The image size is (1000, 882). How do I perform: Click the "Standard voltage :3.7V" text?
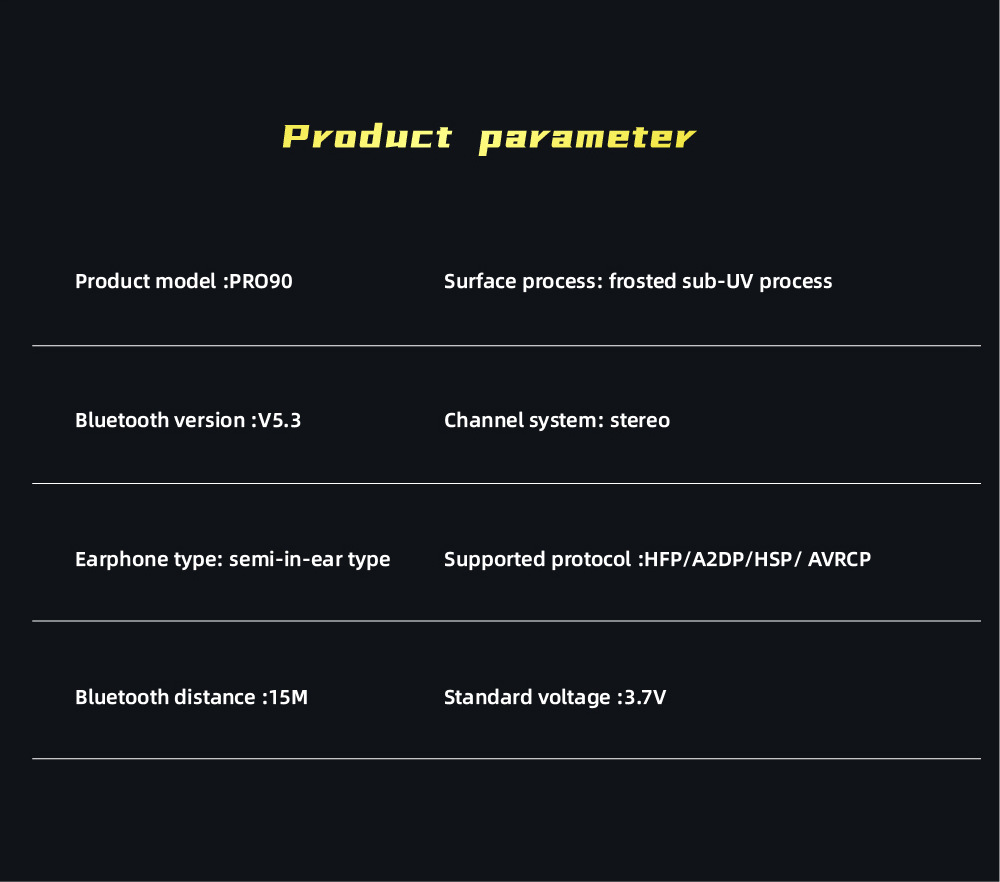coord(555,697)
